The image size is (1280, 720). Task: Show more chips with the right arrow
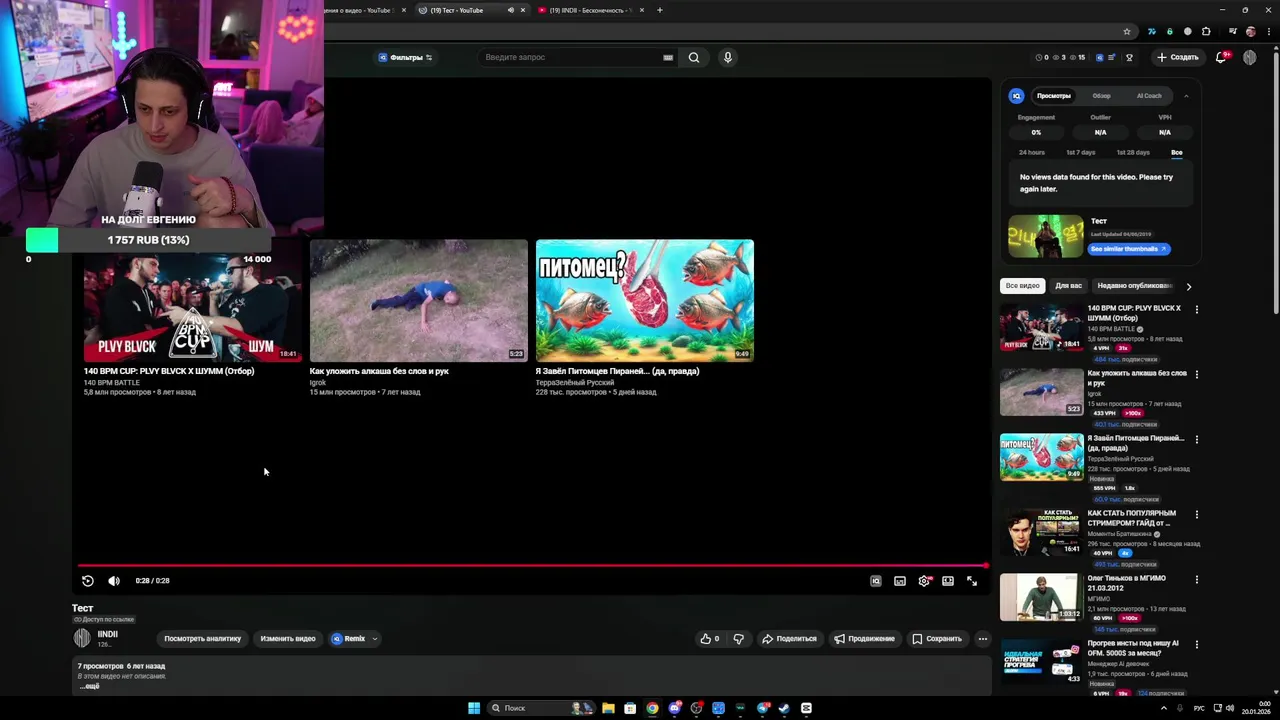[1188, 287]
